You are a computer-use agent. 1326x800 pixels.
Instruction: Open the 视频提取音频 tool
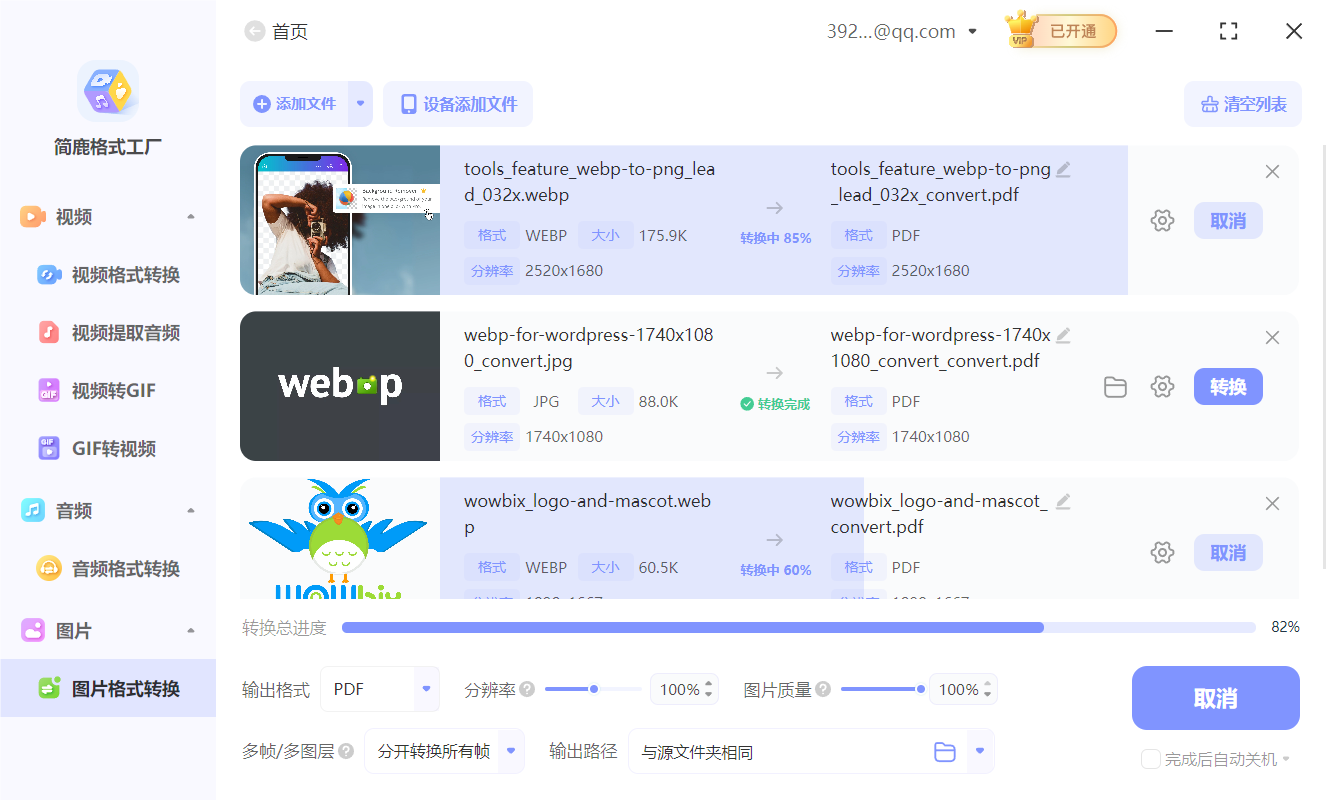point(108,332)
